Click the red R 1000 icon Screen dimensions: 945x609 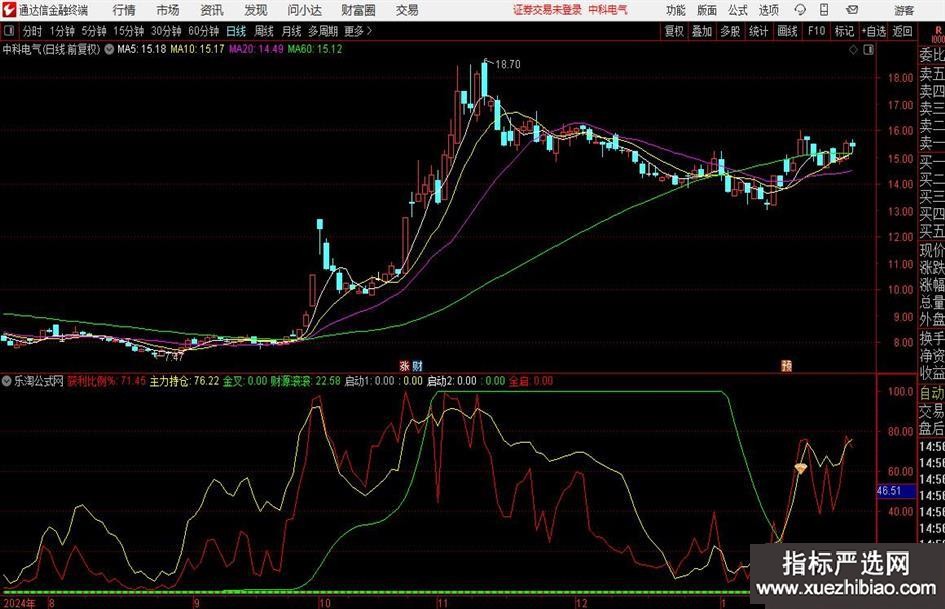(x=938, y=33)
